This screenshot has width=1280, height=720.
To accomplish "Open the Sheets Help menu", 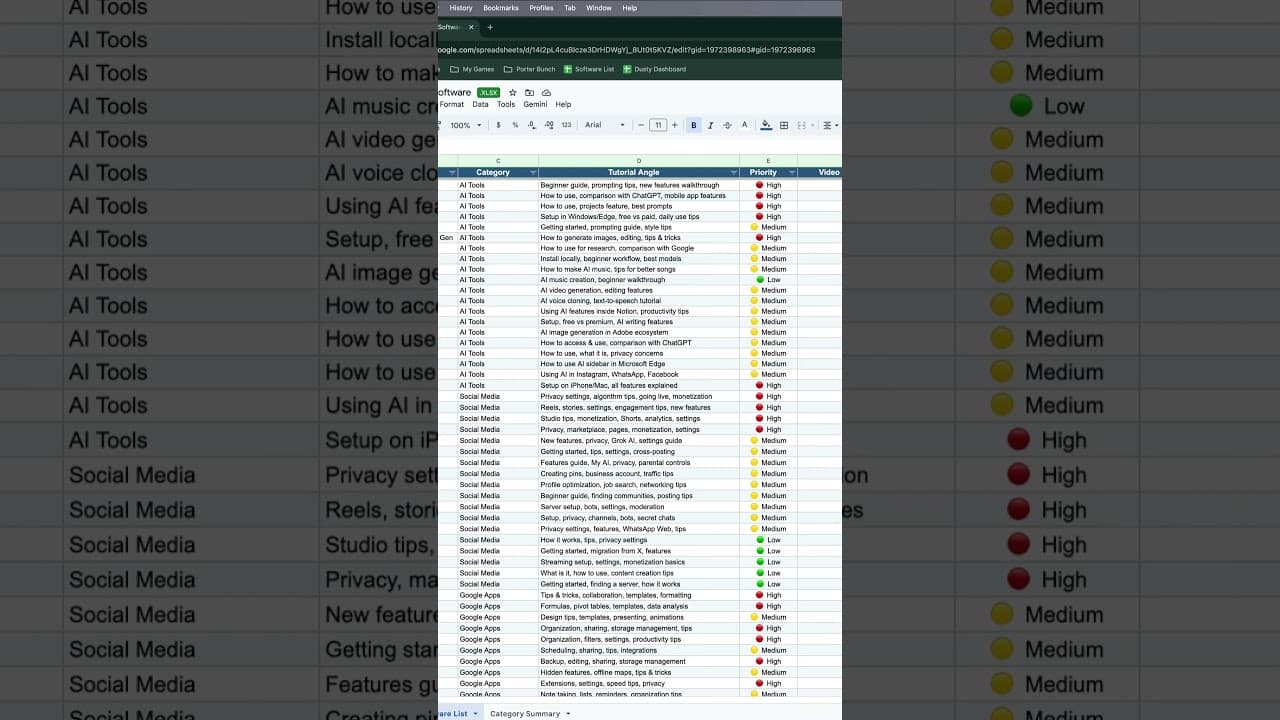I will pos(563,104).
